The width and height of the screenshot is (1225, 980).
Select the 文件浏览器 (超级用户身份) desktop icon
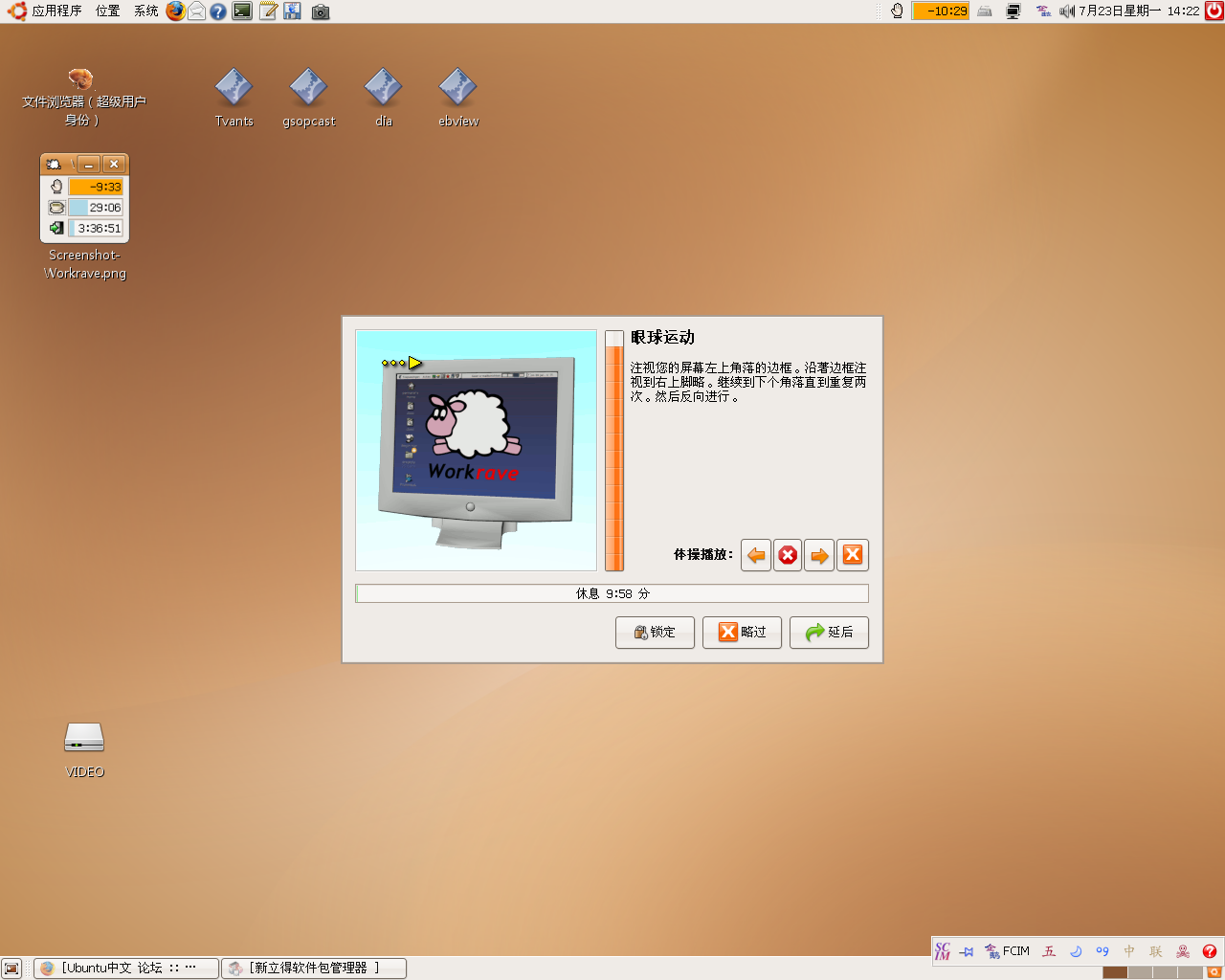pos(83,97)
